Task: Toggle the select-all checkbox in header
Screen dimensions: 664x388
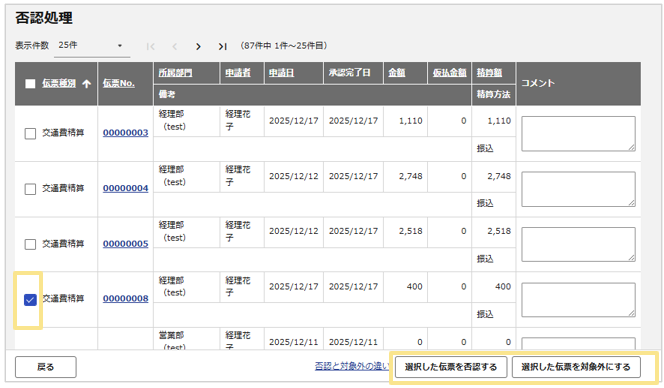Action: point(30,83)
